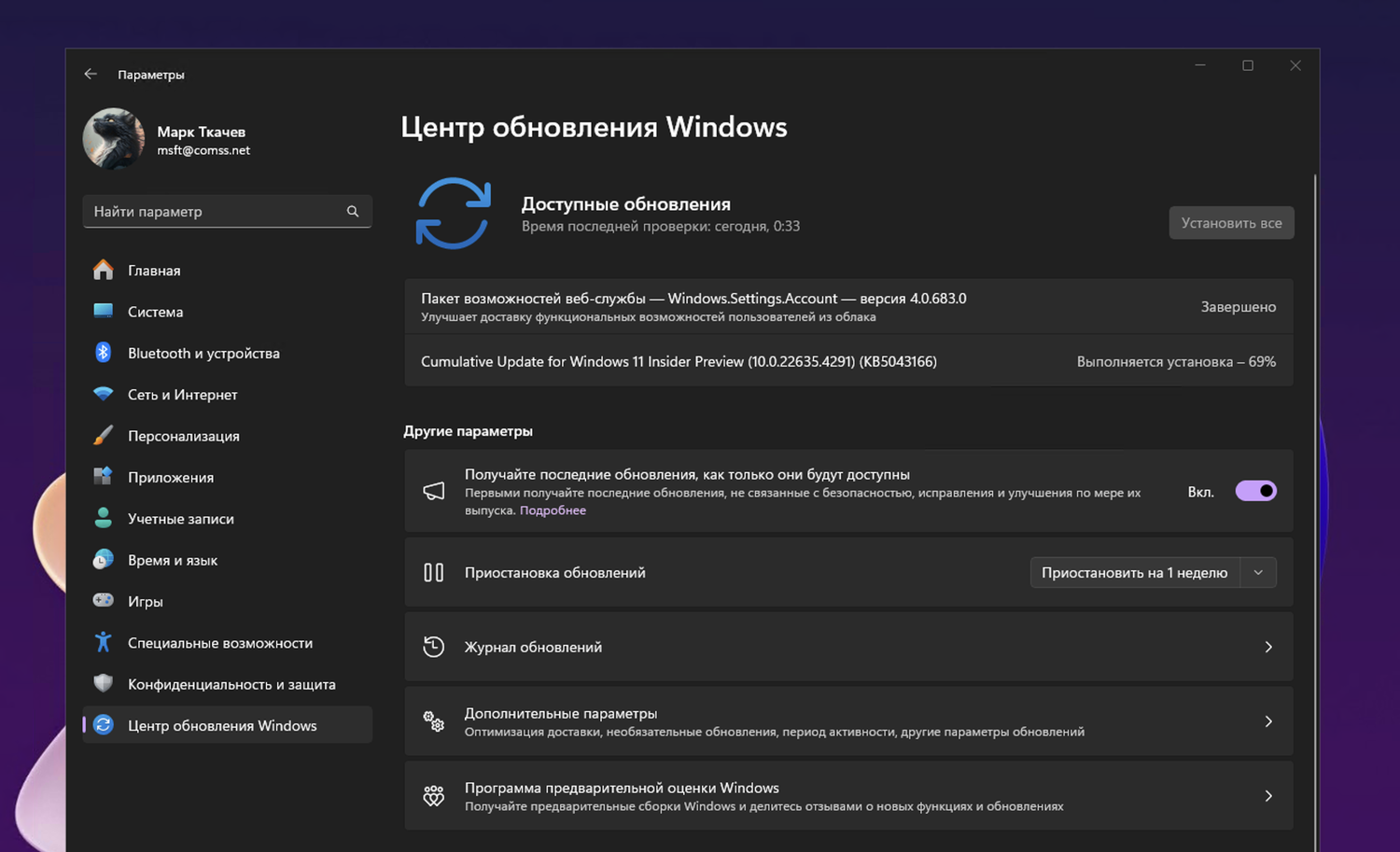1400x852 pixels.
Task: Follow the Подробнее link
Action: pos(553,510)
